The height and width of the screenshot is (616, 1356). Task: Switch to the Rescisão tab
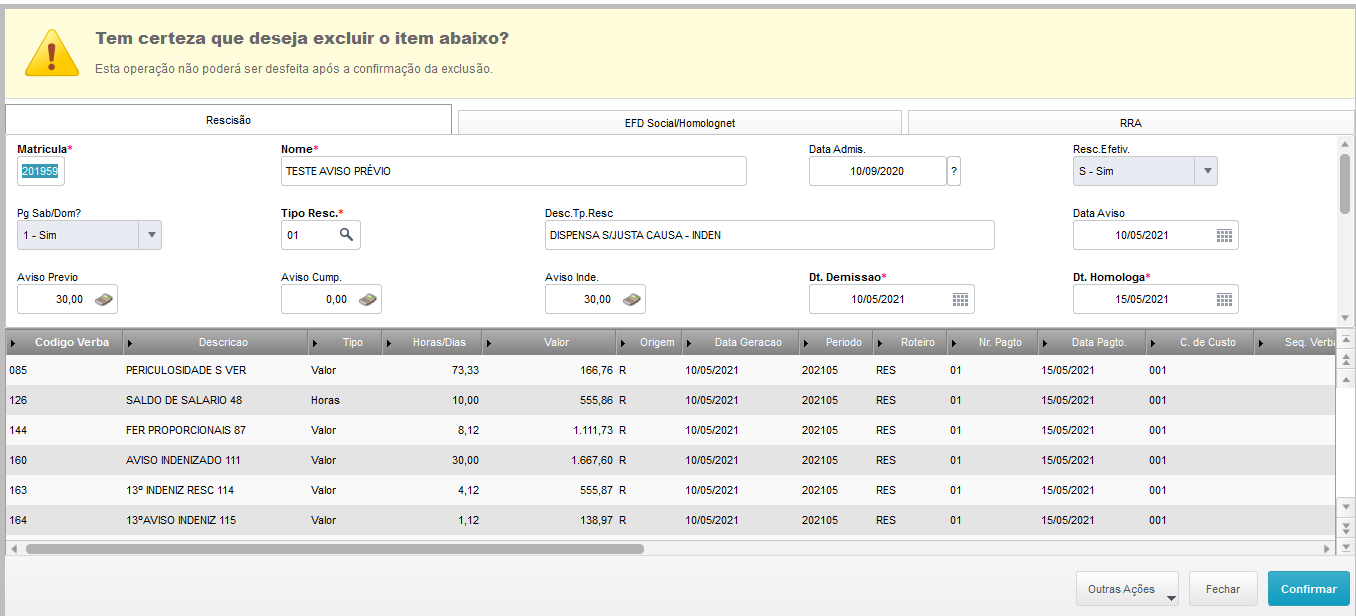pos(228,120)
